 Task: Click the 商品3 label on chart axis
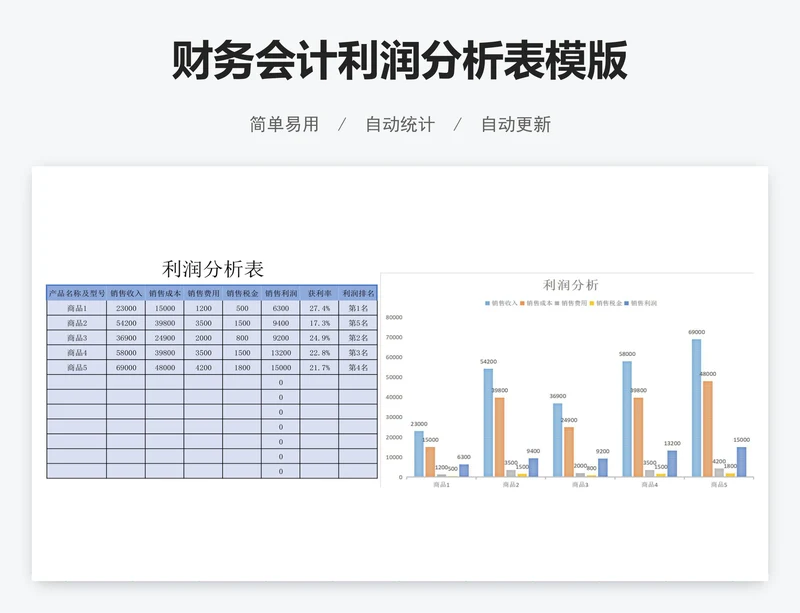point(580,484)
